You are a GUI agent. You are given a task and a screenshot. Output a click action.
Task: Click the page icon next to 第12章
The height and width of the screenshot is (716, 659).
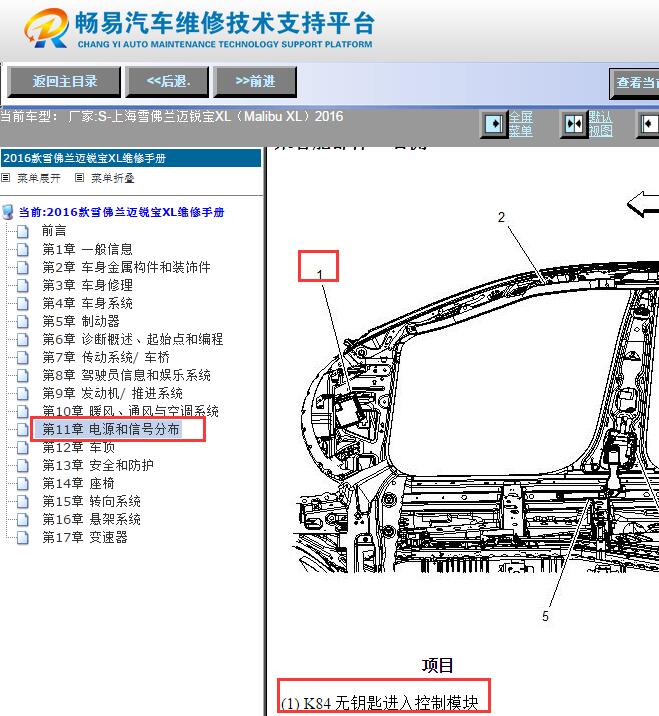tap(23, 448)
